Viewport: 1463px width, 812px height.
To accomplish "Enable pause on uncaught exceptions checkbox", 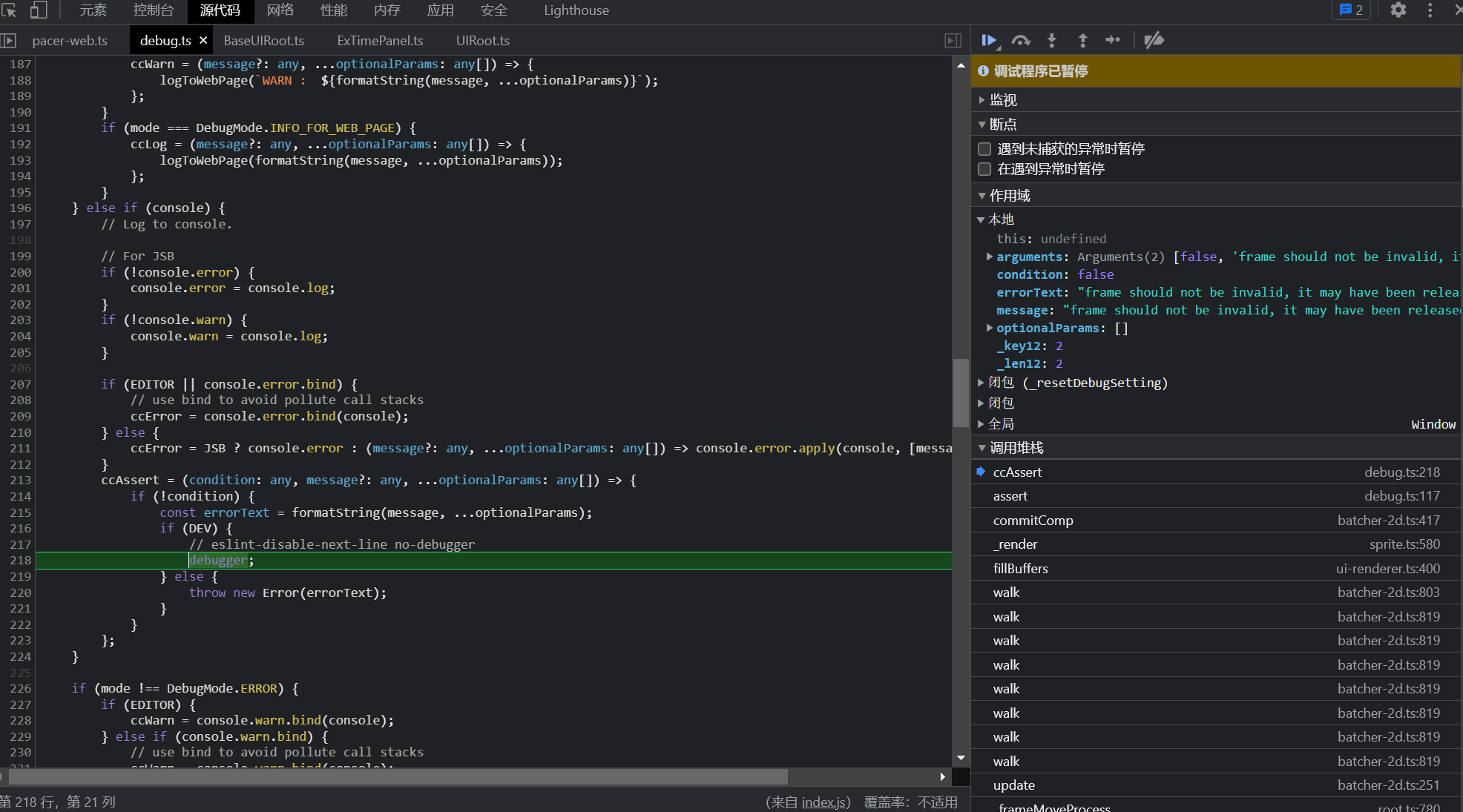I will click(984, 149).
